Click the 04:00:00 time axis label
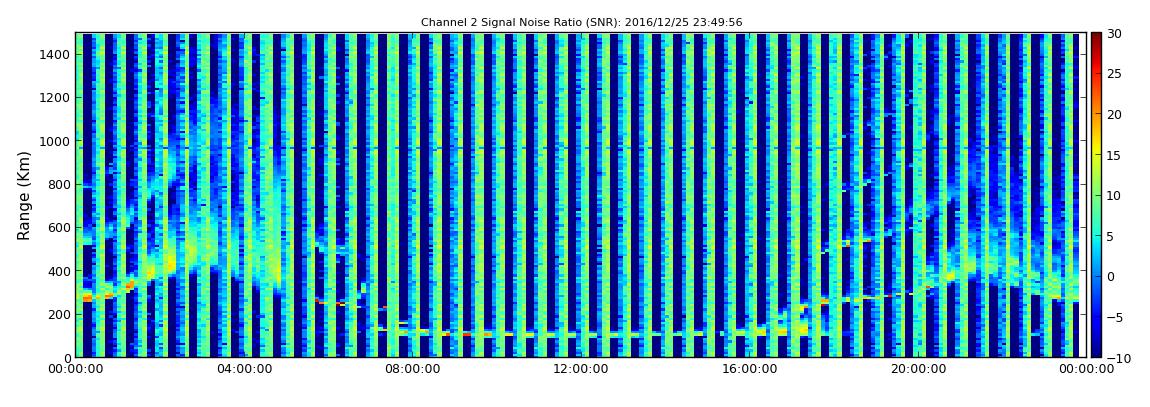Viewport: 1150px width, 407px height. click(243, 370)
